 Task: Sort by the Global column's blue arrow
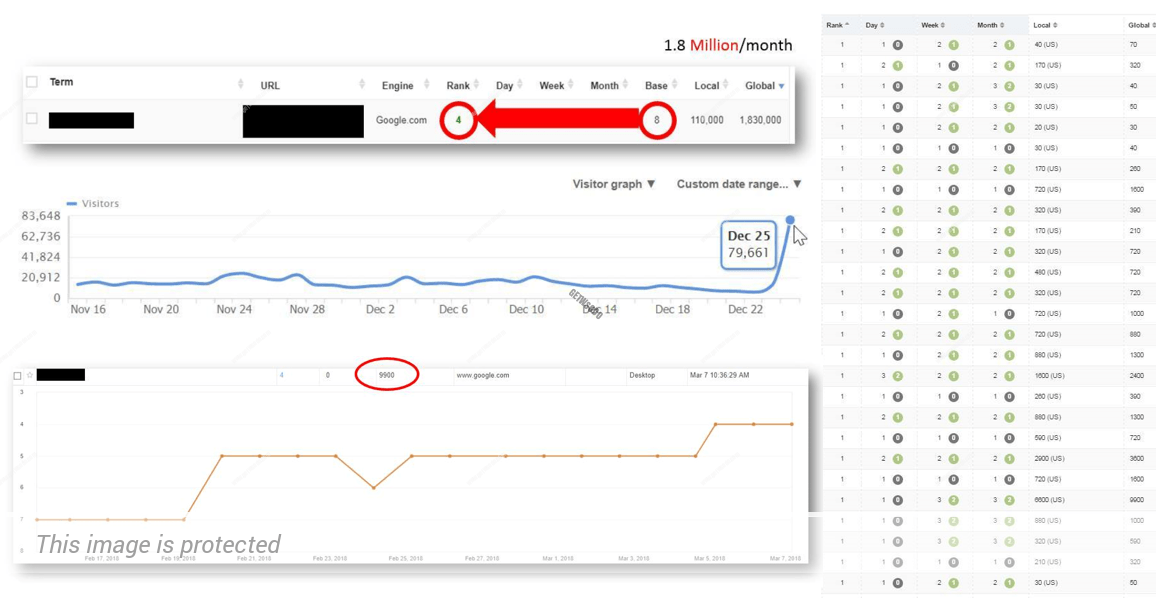[781, 86]
